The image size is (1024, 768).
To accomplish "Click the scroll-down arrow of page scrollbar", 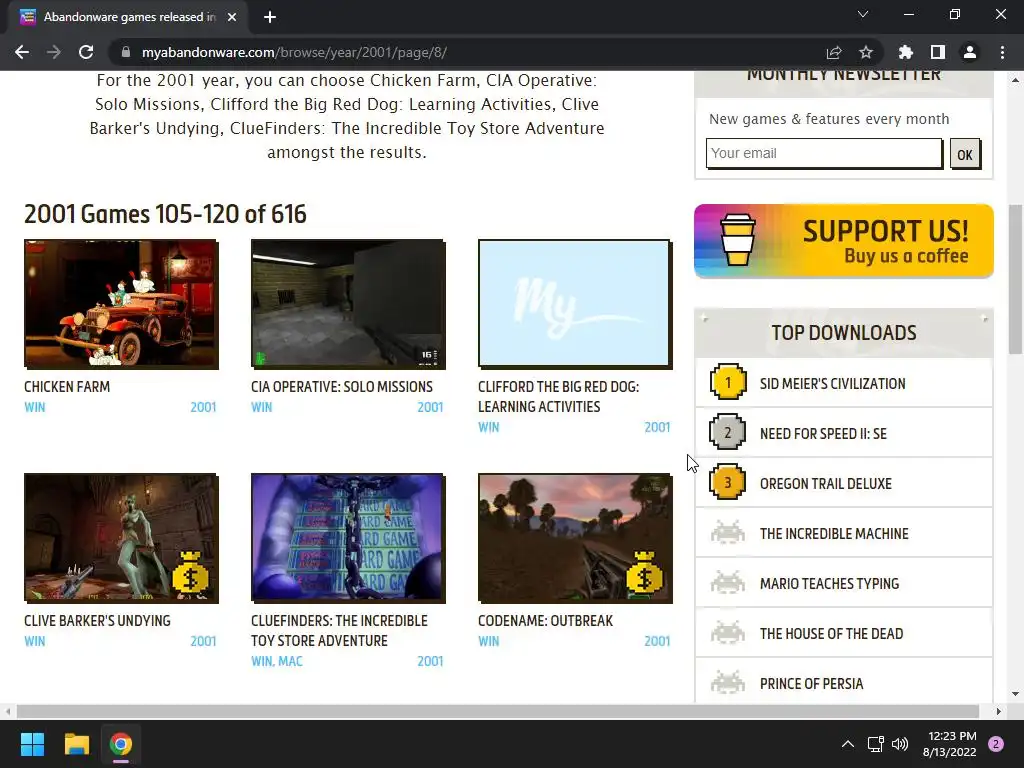I will (1016, 694).
